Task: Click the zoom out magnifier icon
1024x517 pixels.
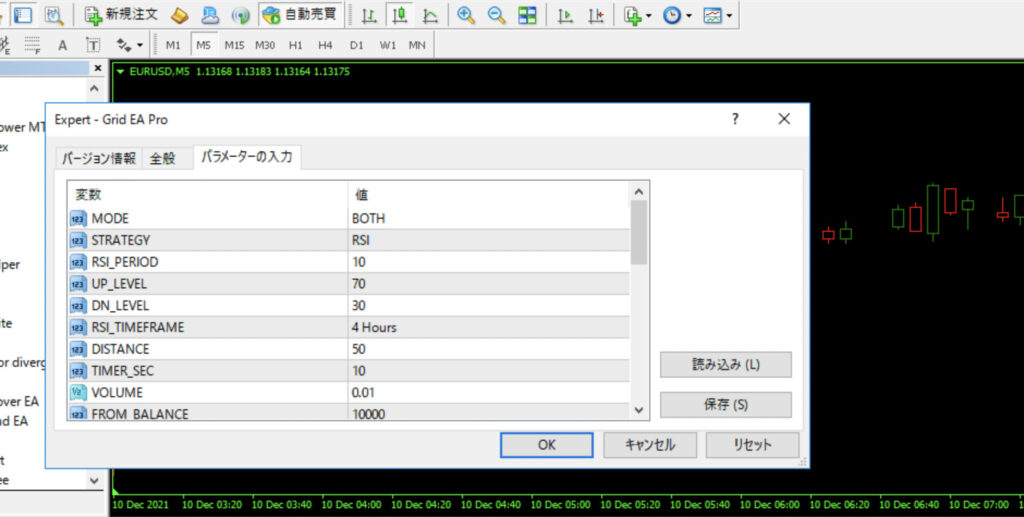Action: tap(496, 15)
